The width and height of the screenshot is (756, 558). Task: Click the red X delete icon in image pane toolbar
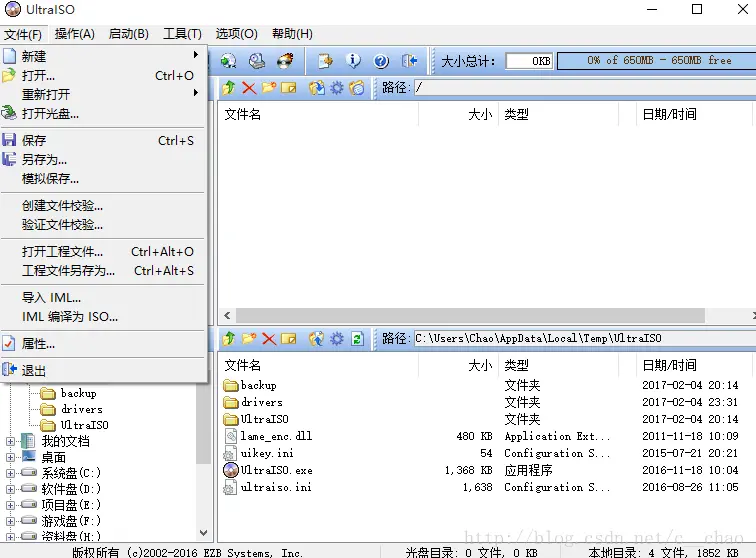249,88
